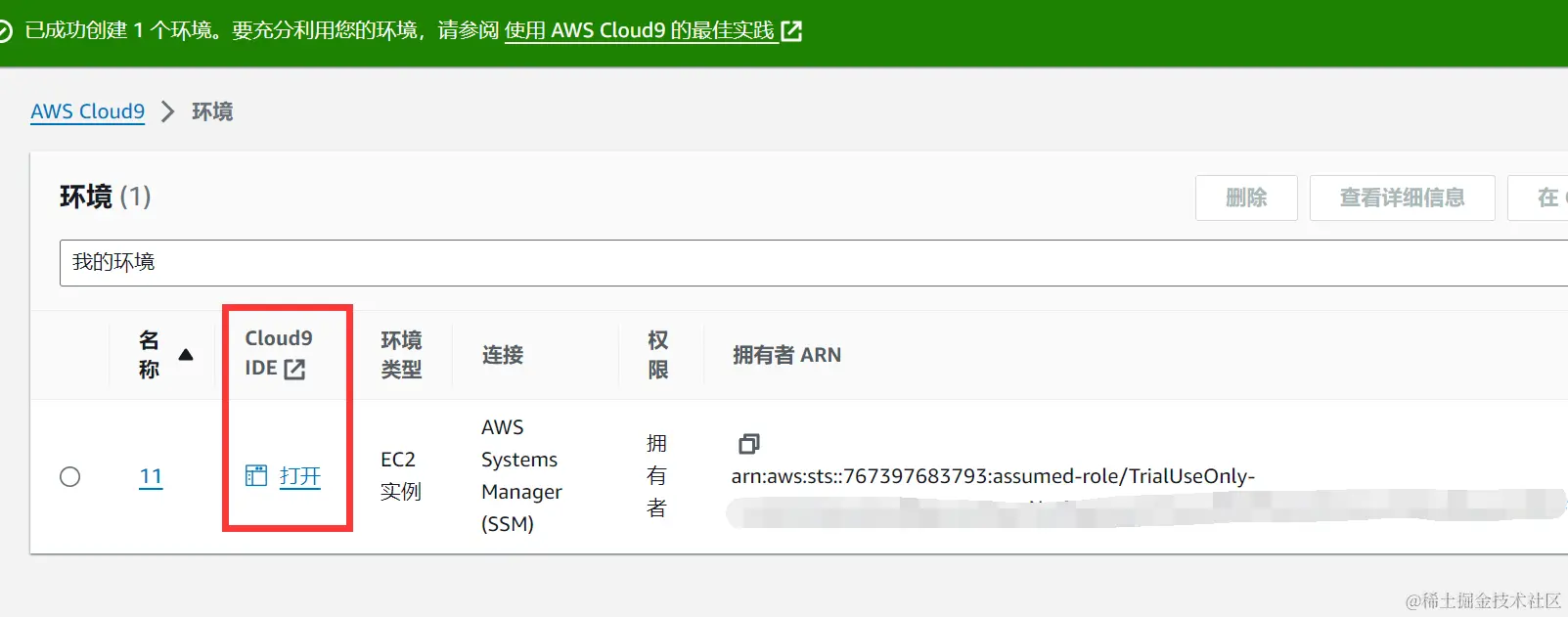Select the radio button for environment 11
This screenshot has height=617, width=1568.
70,477
